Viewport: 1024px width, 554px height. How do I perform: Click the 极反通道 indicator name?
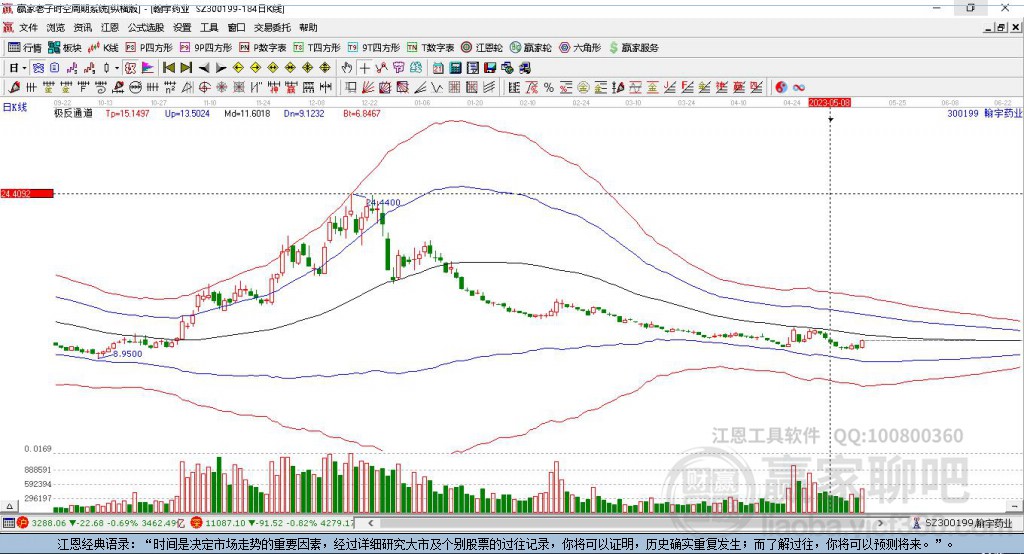pos(73,114)
